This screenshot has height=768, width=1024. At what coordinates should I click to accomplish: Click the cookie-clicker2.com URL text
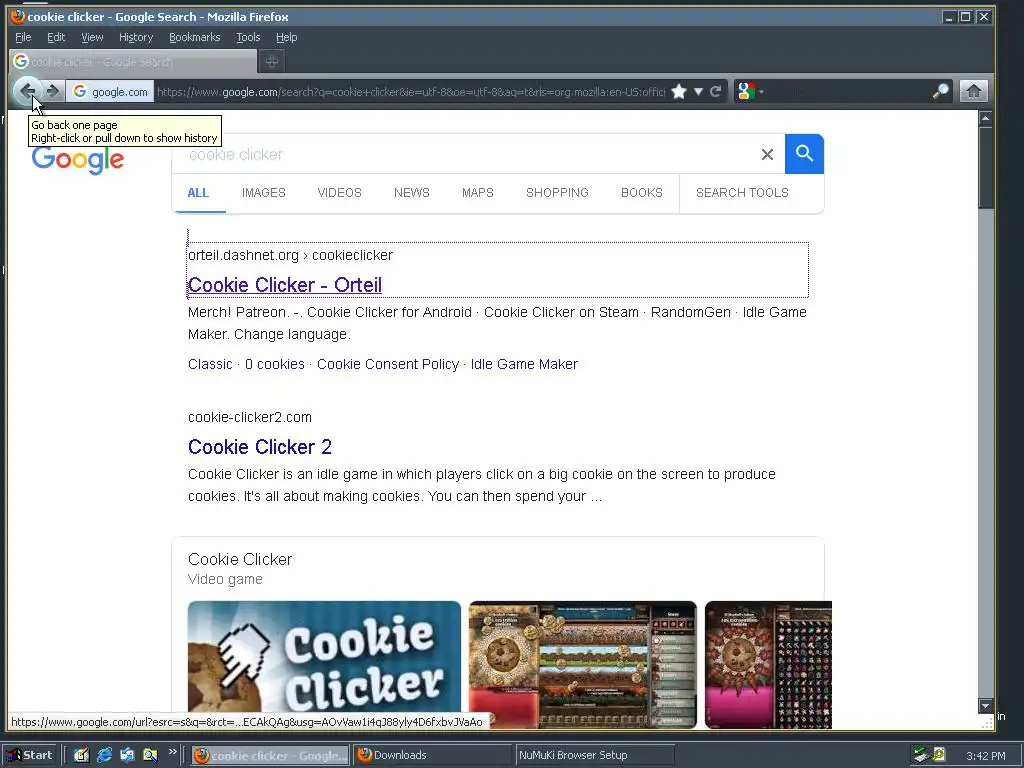click(249, 417)
